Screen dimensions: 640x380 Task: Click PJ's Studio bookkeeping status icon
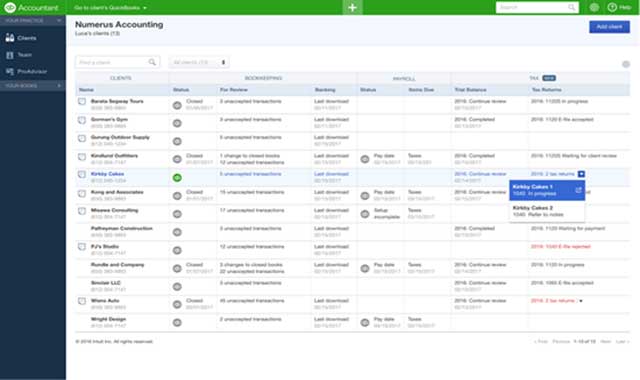[x=177, y=250]
